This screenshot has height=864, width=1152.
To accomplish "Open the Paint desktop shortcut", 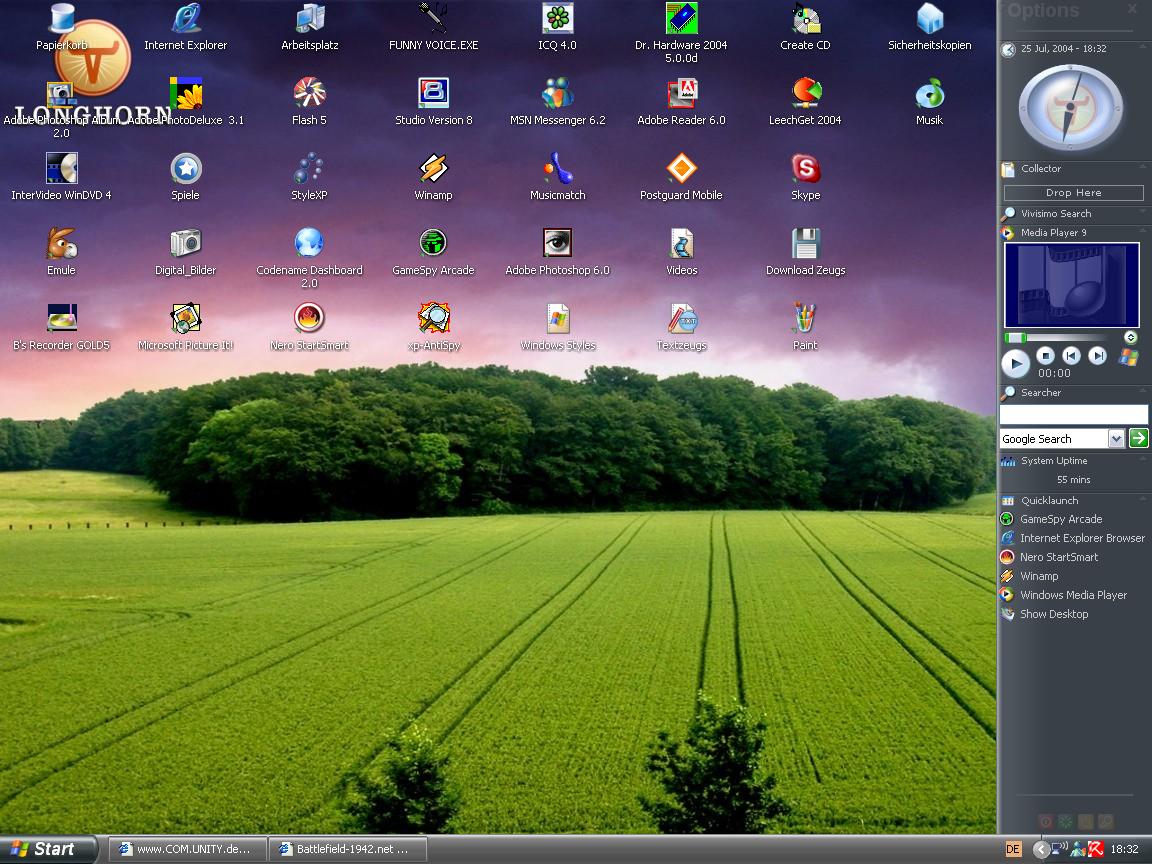I will (x=805, y=320).
